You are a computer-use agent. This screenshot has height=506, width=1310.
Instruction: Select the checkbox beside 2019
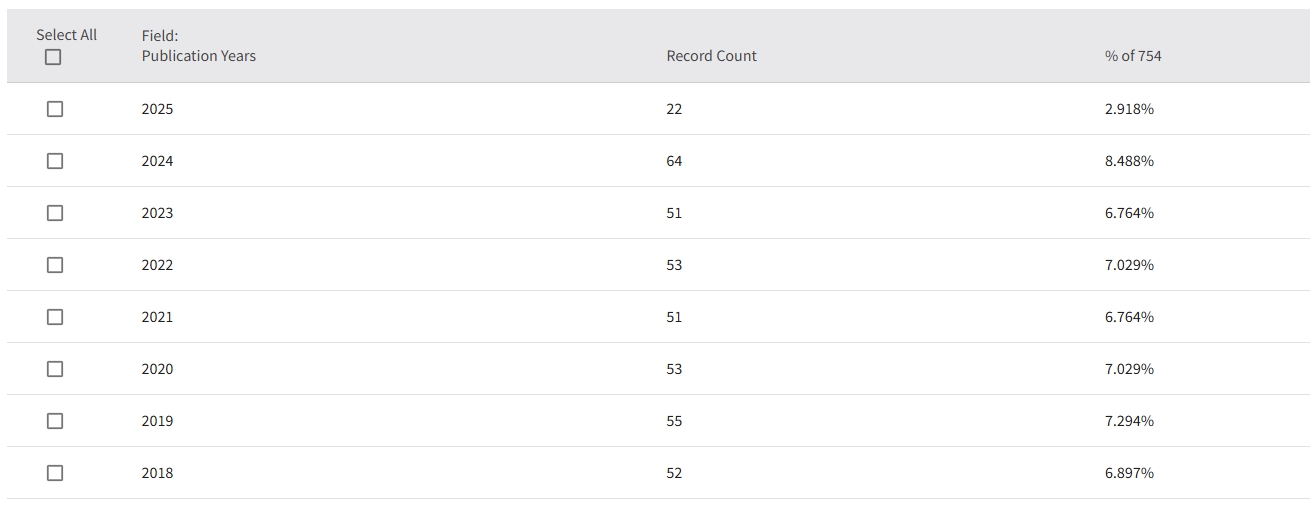55,421
